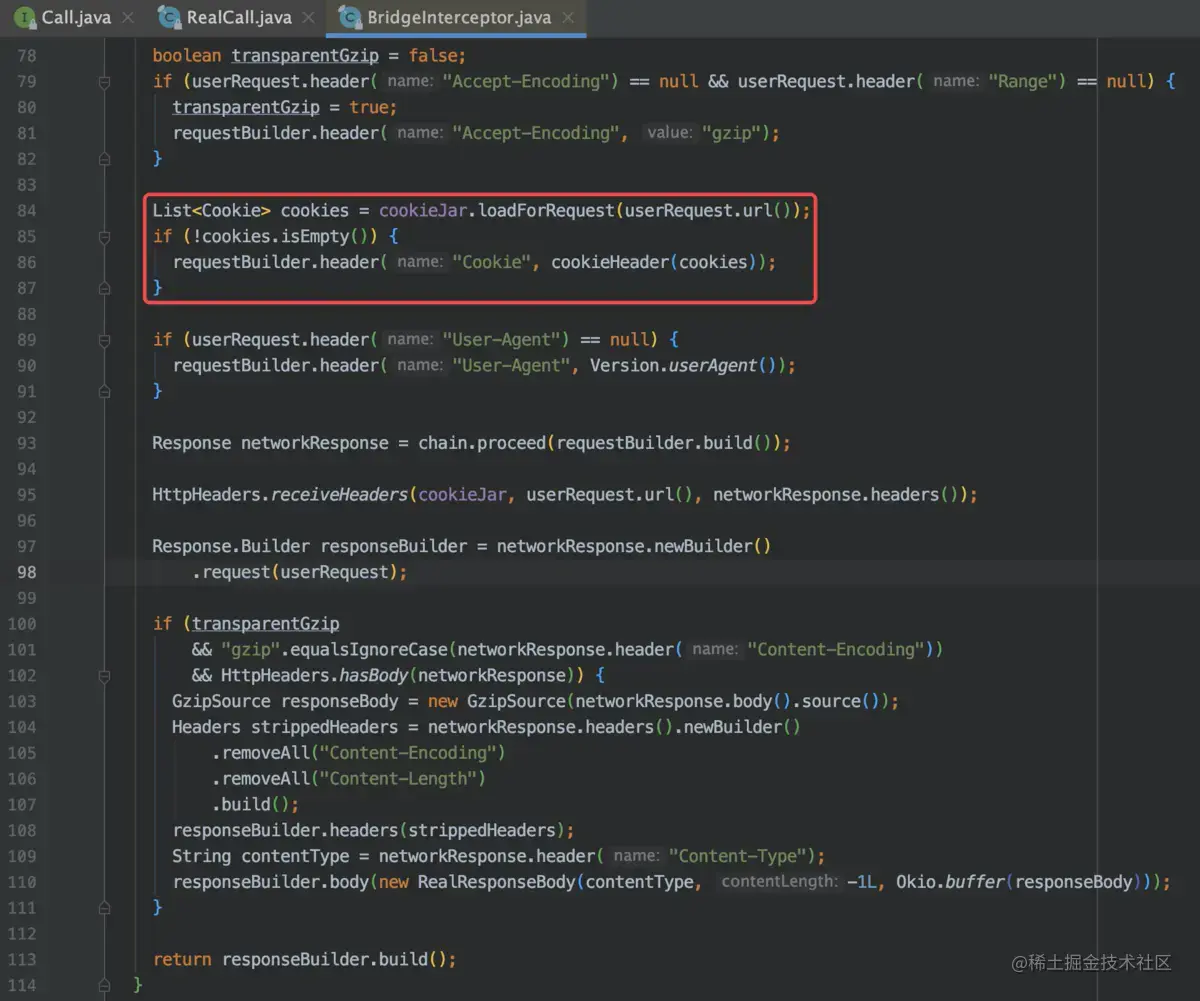Click the interface icon on Call.java tab

click(x=25, y=18)
